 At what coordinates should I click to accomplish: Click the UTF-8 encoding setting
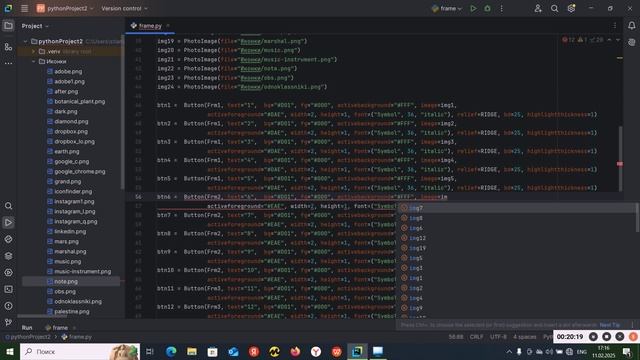[x=498, y=337]
